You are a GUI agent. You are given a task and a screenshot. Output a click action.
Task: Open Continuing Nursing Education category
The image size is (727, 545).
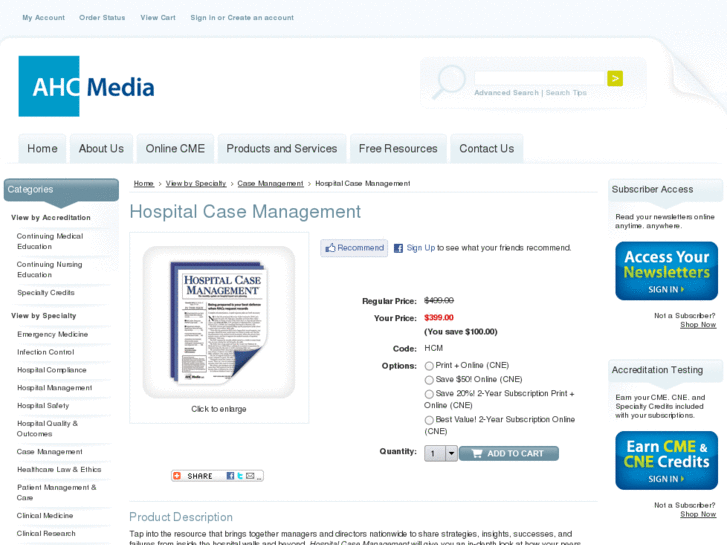pyautogui.click(x=50, y=269)
